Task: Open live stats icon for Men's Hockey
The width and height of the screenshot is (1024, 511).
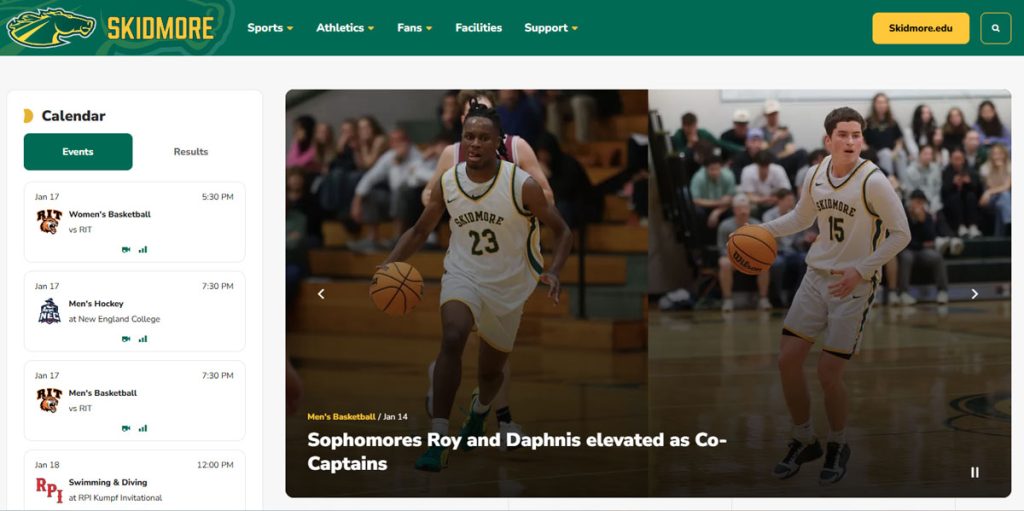Action: [x=143, y=339]
